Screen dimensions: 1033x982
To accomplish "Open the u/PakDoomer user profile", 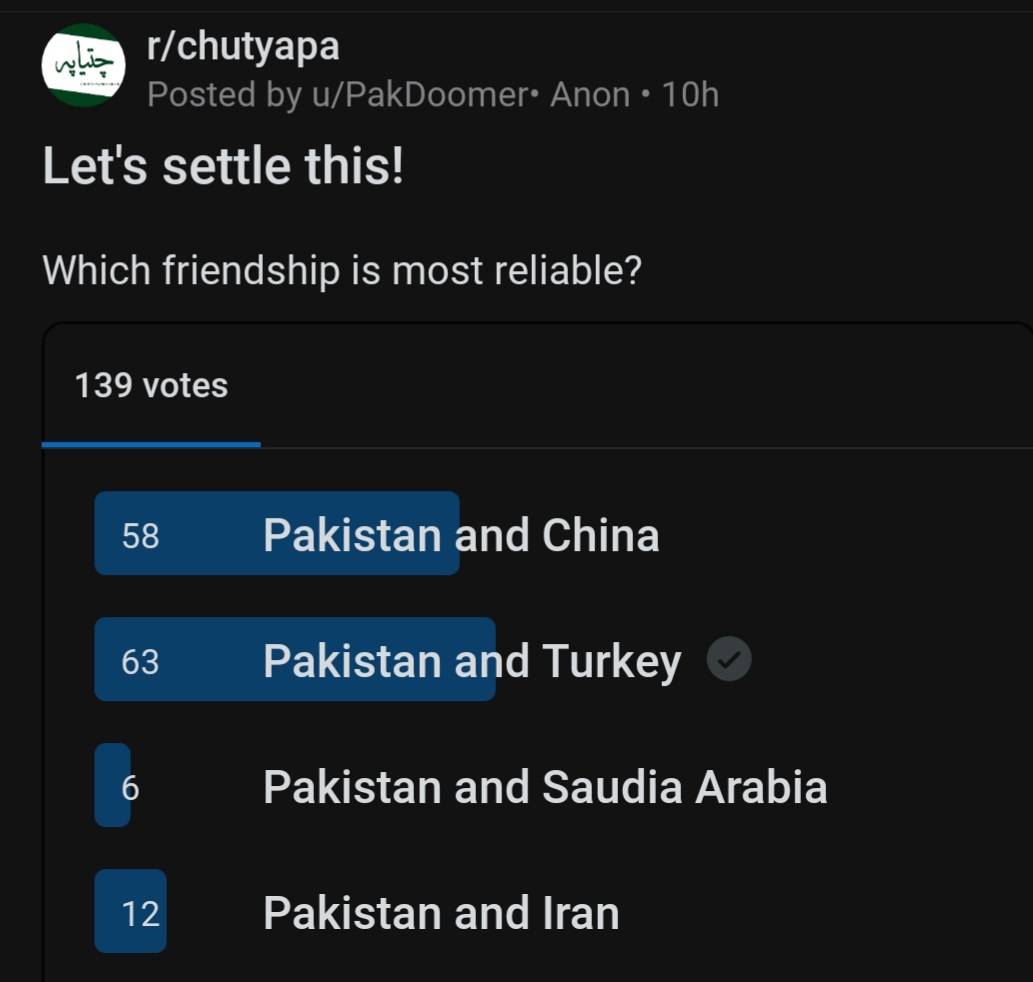I will tap(420, 94).
